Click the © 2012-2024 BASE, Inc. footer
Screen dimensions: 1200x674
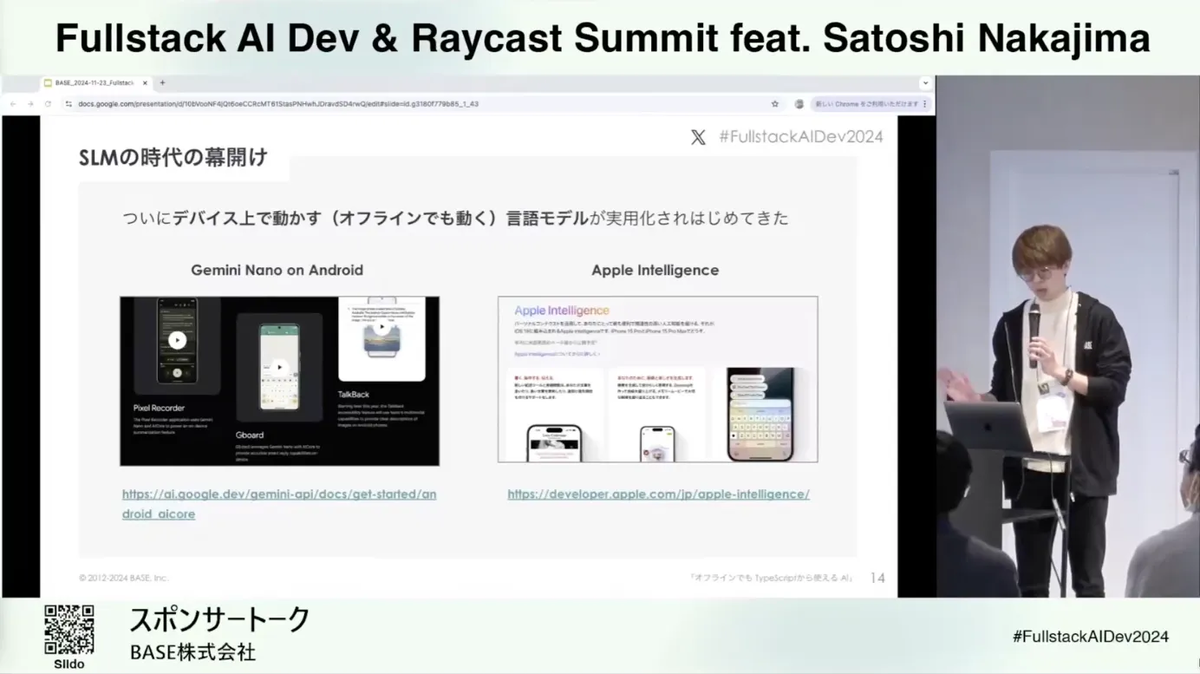(124, 578)
